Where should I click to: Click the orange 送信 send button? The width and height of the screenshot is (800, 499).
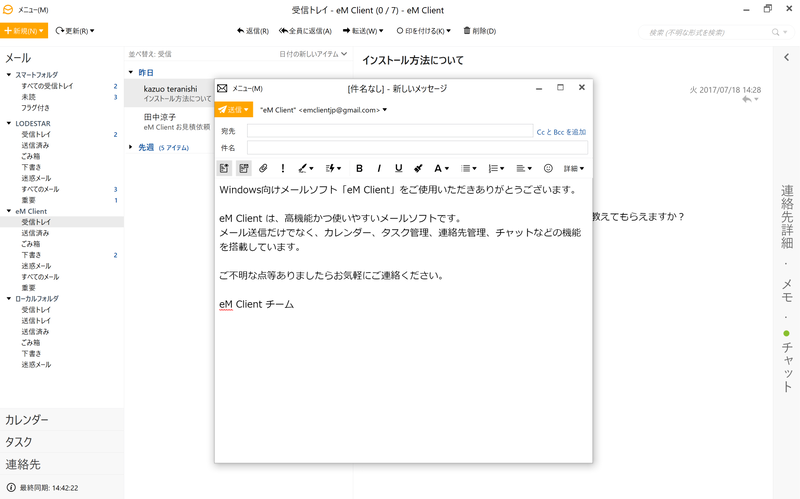pyautogui.click(x=234, y=110)
